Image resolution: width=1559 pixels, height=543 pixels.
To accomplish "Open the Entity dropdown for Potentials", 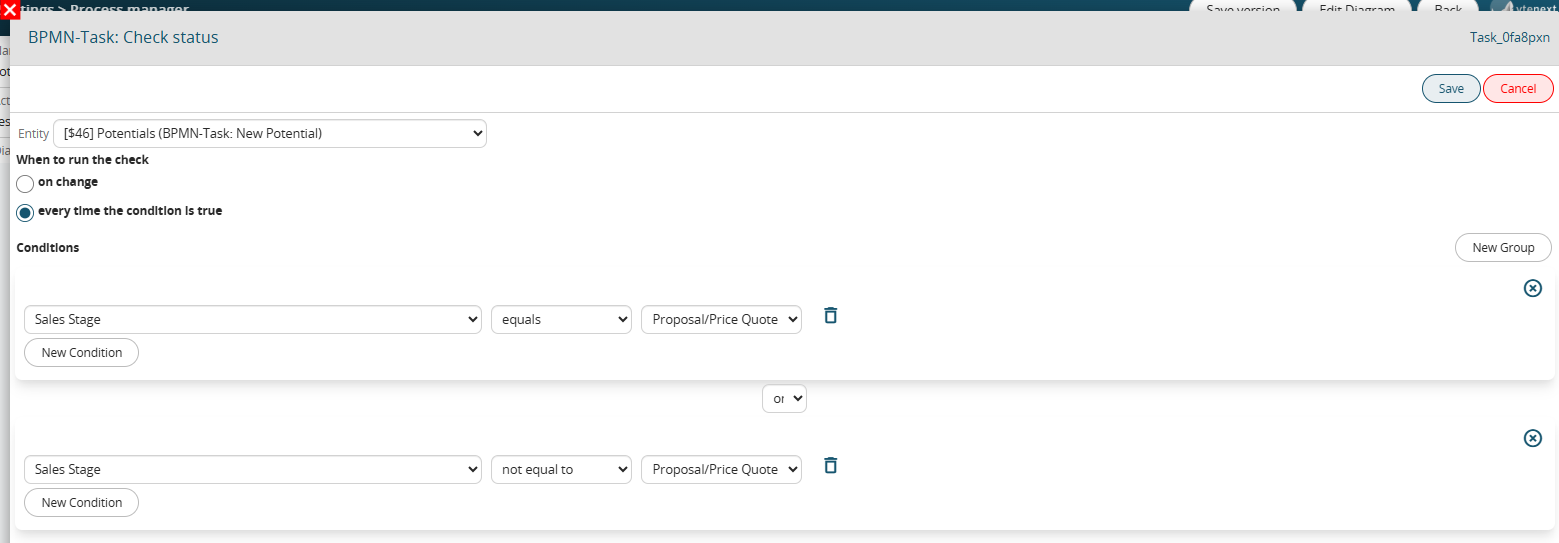I will tap(270, 133).
